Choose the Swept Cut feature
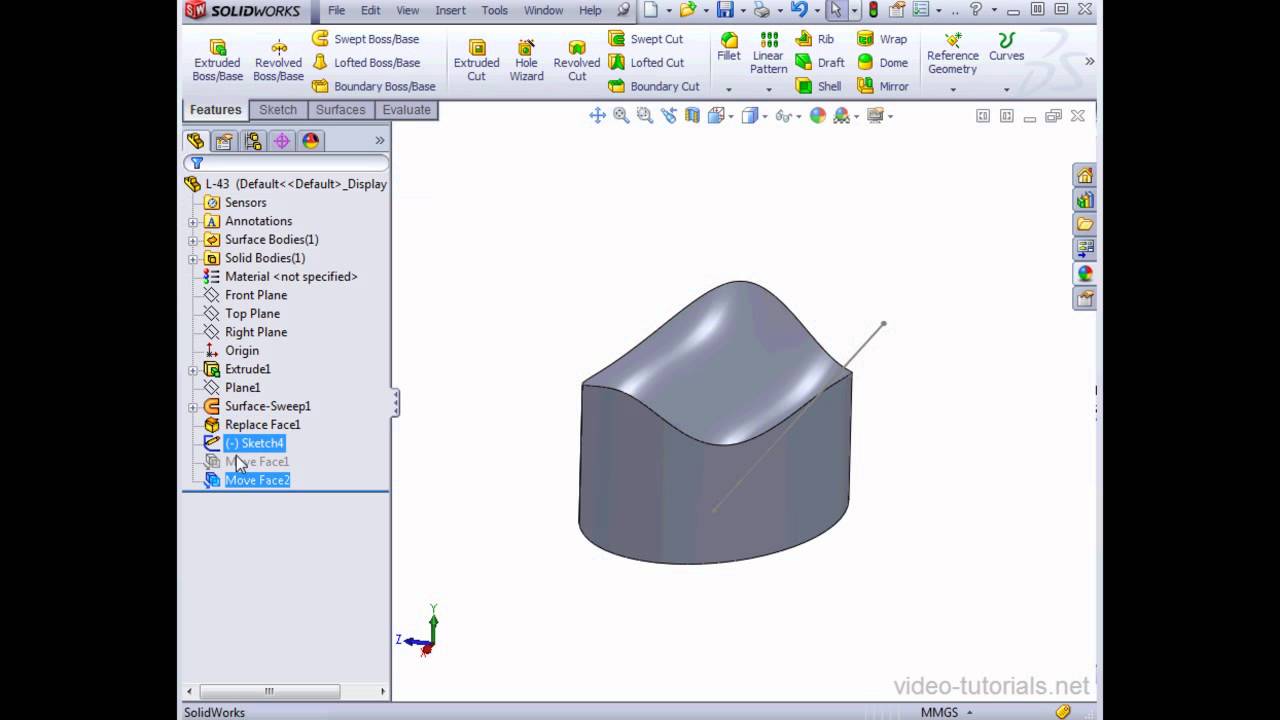The height and width of the screenshot is (720, 1280). 645,39
